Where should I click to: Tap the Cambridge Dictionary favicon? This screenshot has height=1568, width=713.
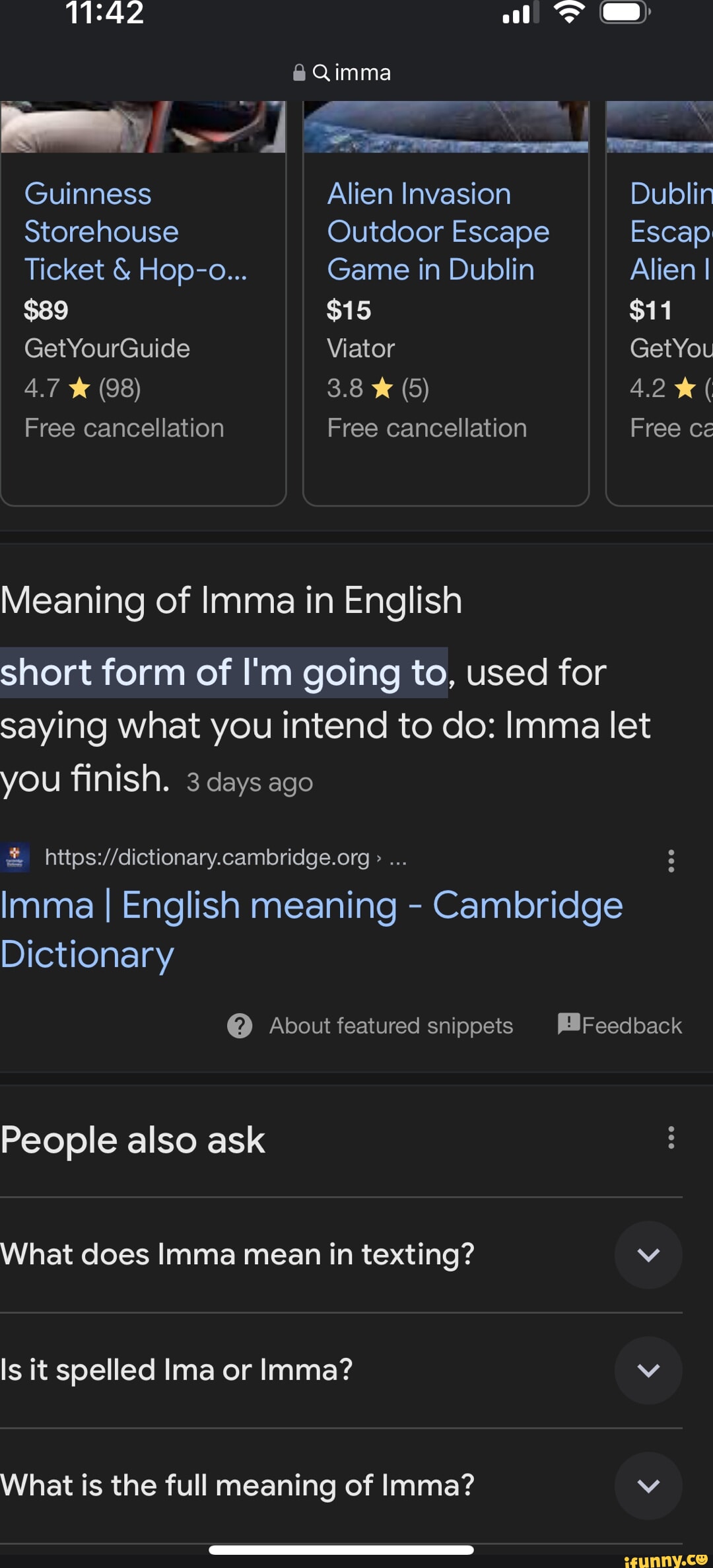click(x=15, y=857)
